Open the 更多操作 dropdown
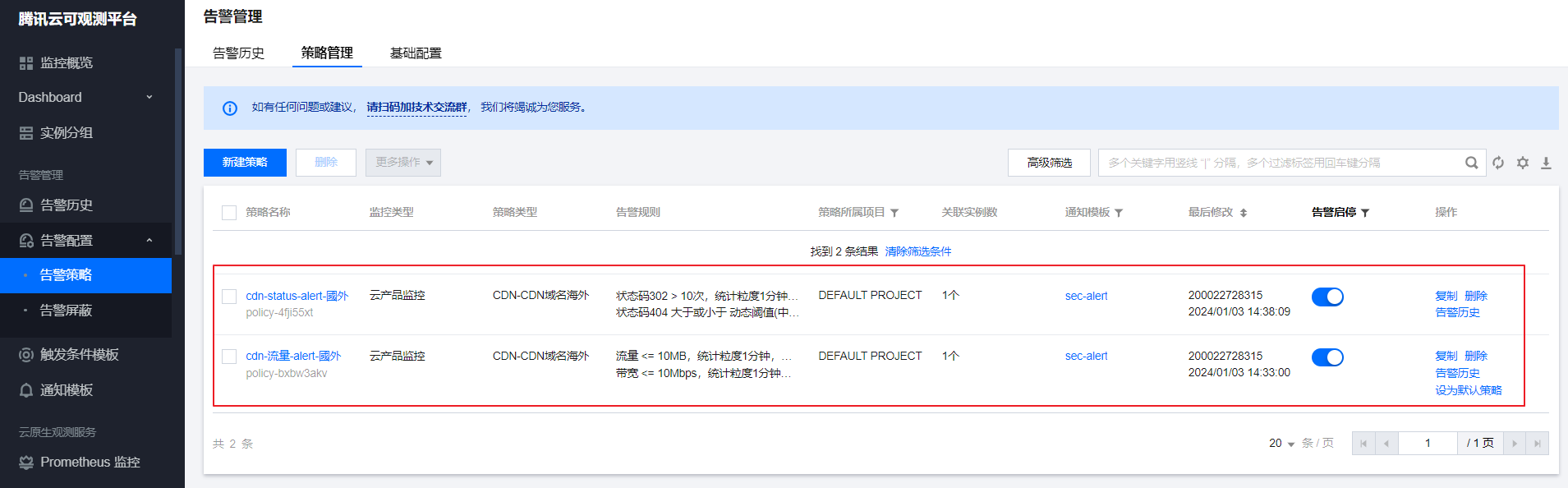Viewport: 1568px width, 488px height. (x=403, y=163)
